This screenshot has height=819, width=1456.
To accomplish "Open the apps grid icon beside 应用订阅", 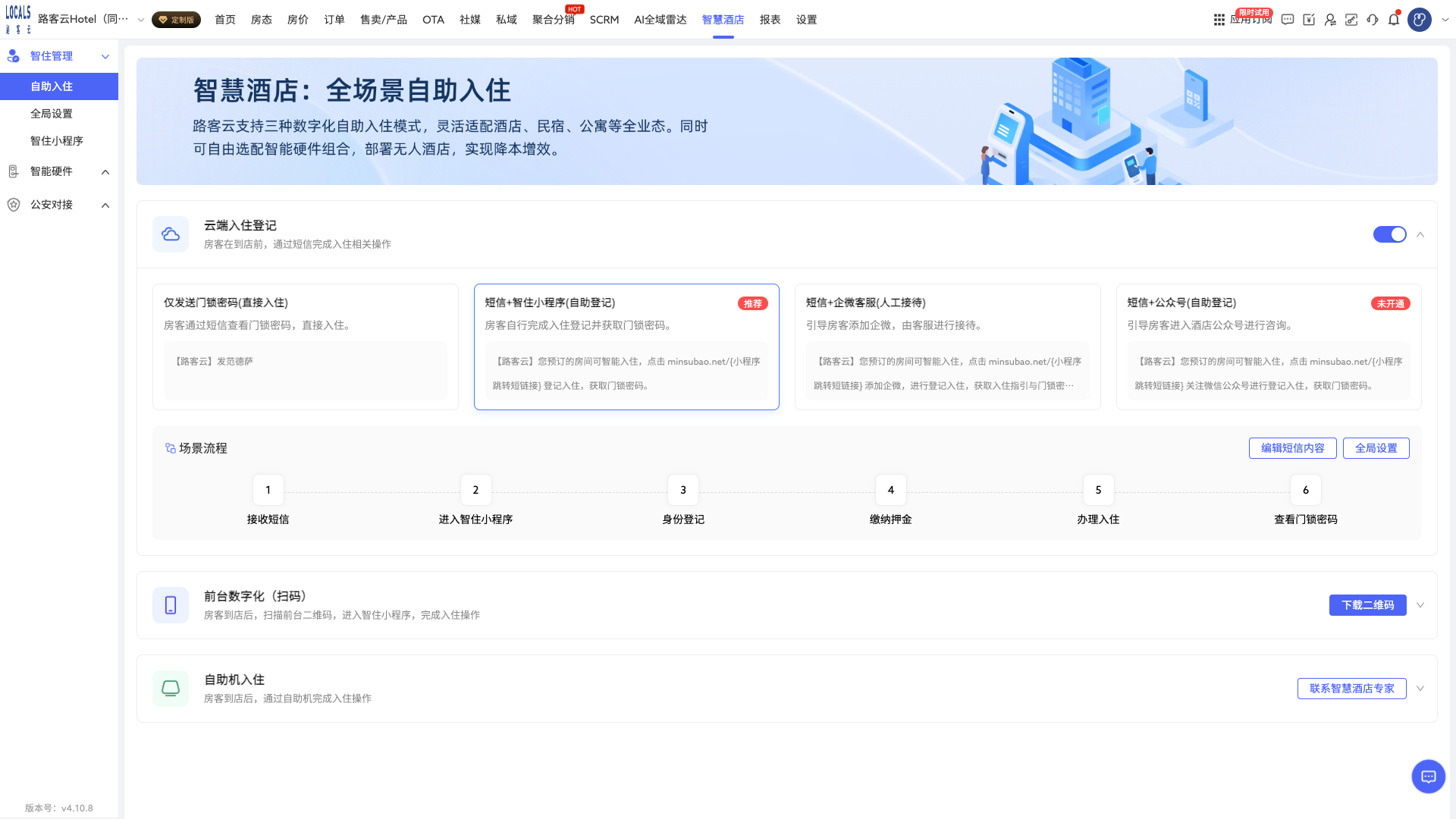I will pyautogui.click(x=1219, y=20).
